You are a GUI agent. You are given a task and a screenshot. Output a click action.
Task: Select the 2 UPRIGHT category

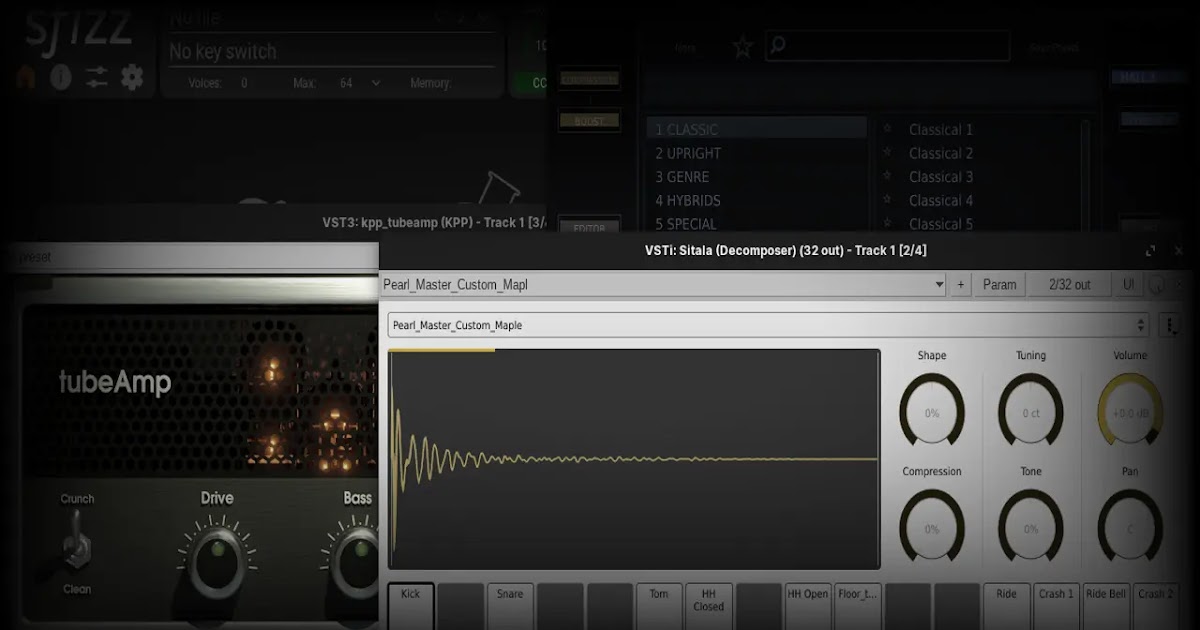pyautogui.click(x=688, y=153)
